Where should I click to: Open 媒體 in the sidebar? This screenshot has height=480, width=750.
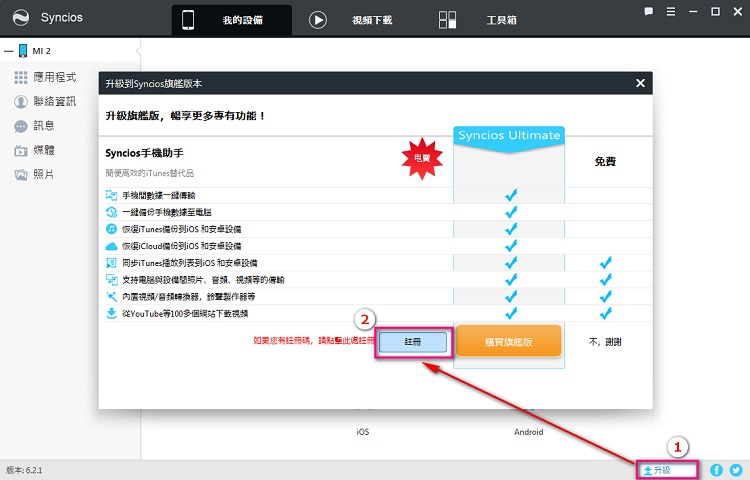click(x=44, y=150)
